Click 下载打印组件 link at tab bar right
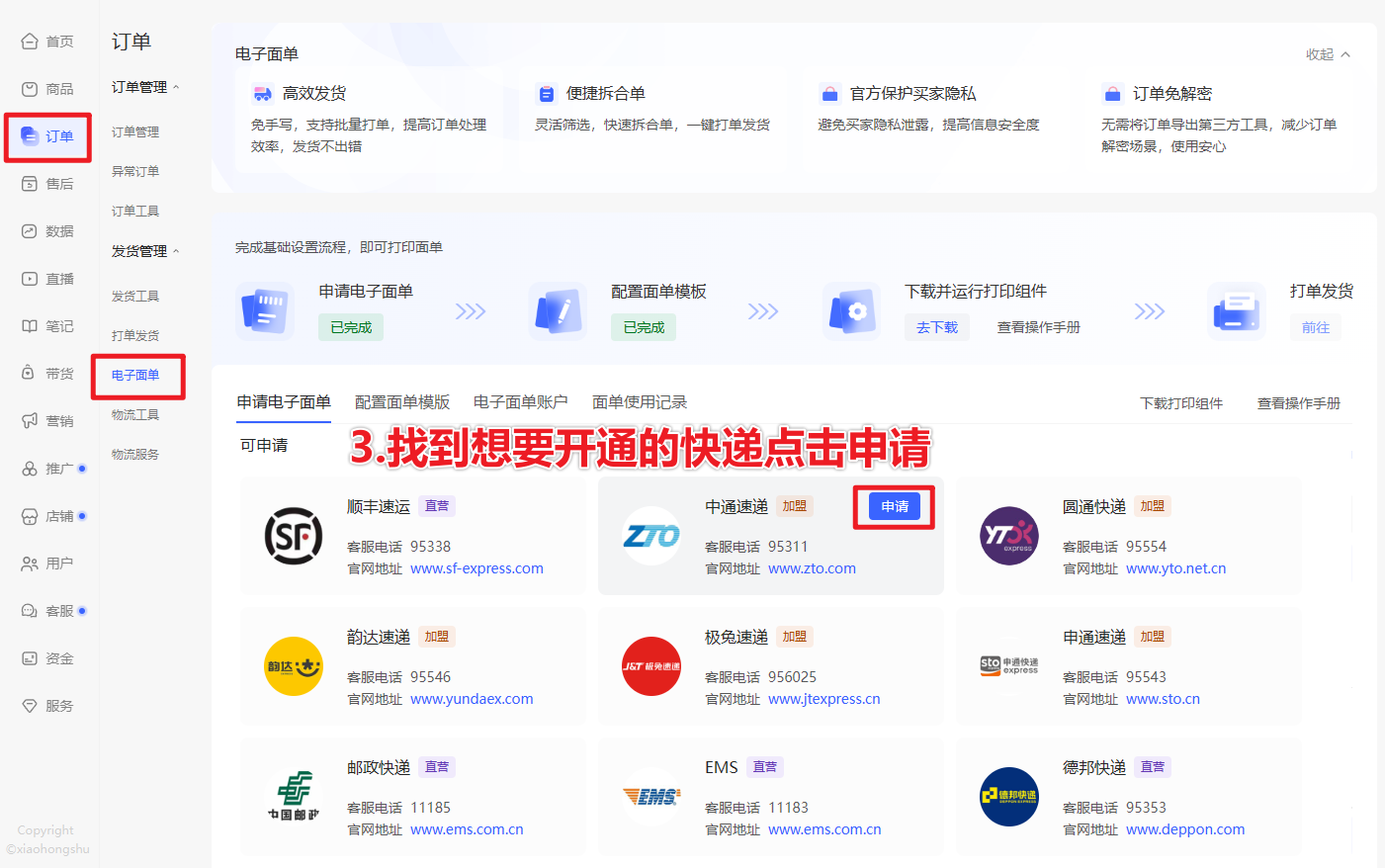1385x868 pixels. [1181, 403]
